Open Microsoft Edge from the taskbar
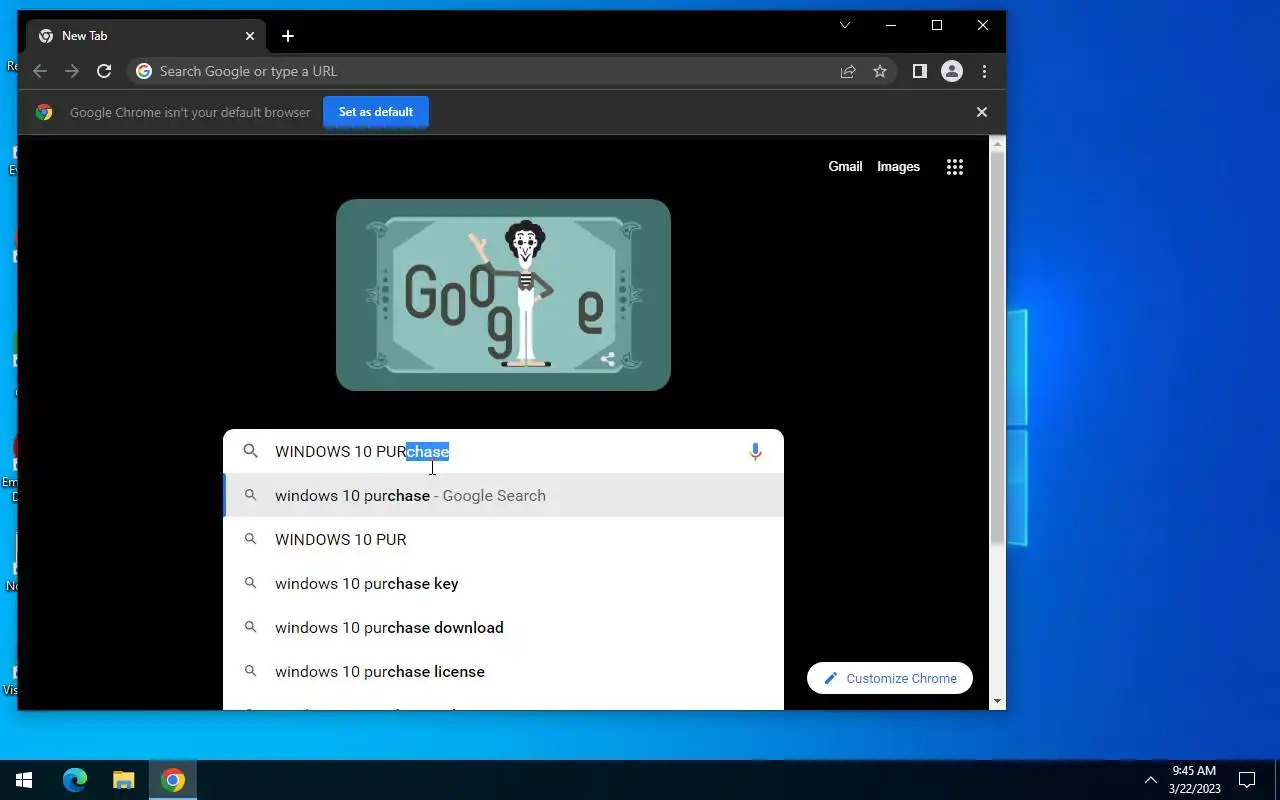This screenshot has height=800, width=1280. (x=75, y=780)
